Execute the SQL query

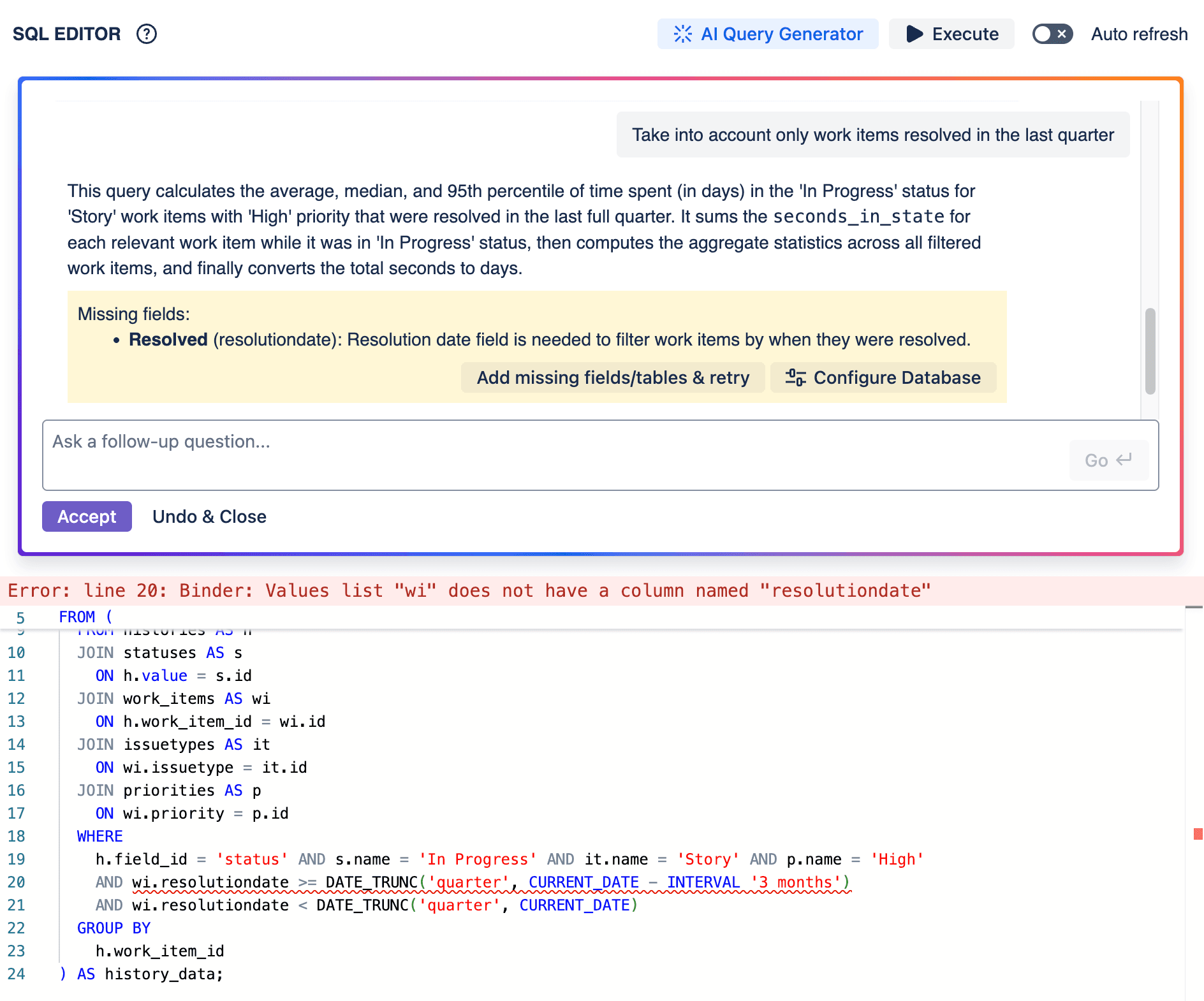point(951,34)
